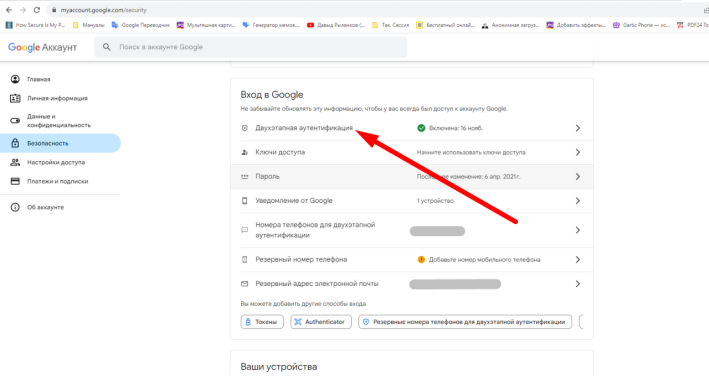The height and width of the screenshot is (376, 709).
Task: Click 'Резервные номера телефонов для двухэтапной аутентификации' button
Action: pos(465,322)
